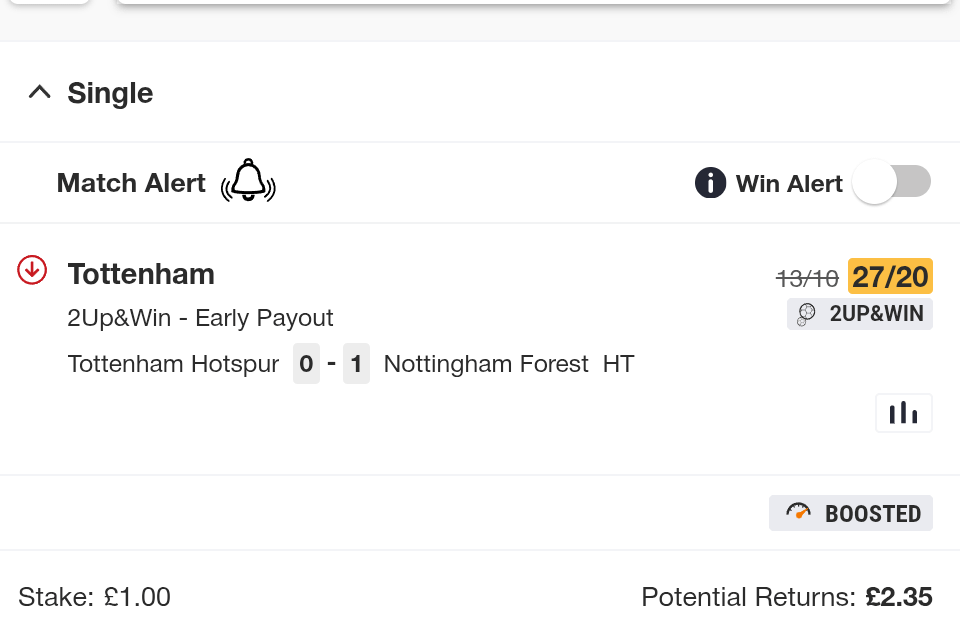This screenshot has height=631, width=960.
Task: Click the red down-arrow icon beside Tottenham
Action: point(33,269)
